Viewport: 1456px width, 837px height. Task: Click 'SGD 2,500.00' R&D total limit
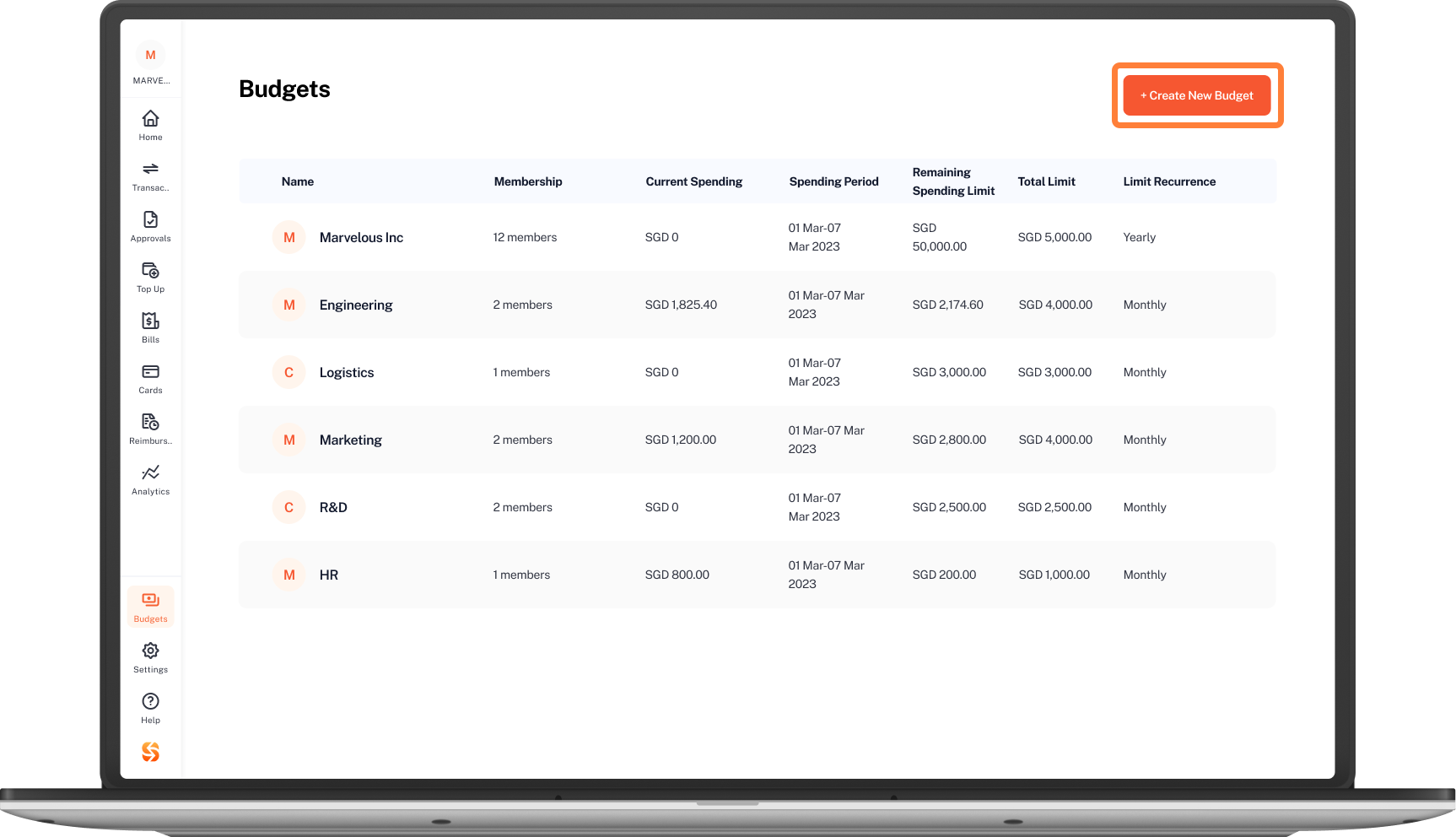click(1054, 507)
